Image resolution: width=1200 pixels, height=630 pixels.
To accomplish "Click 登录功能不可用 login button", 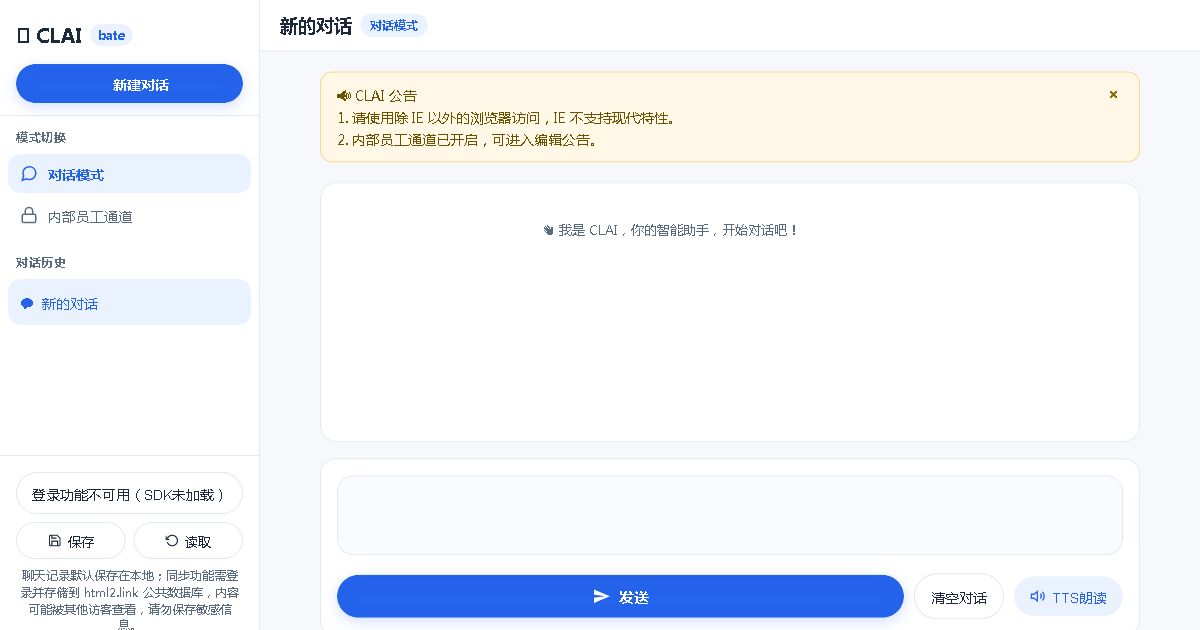I will tap(129, 494).
